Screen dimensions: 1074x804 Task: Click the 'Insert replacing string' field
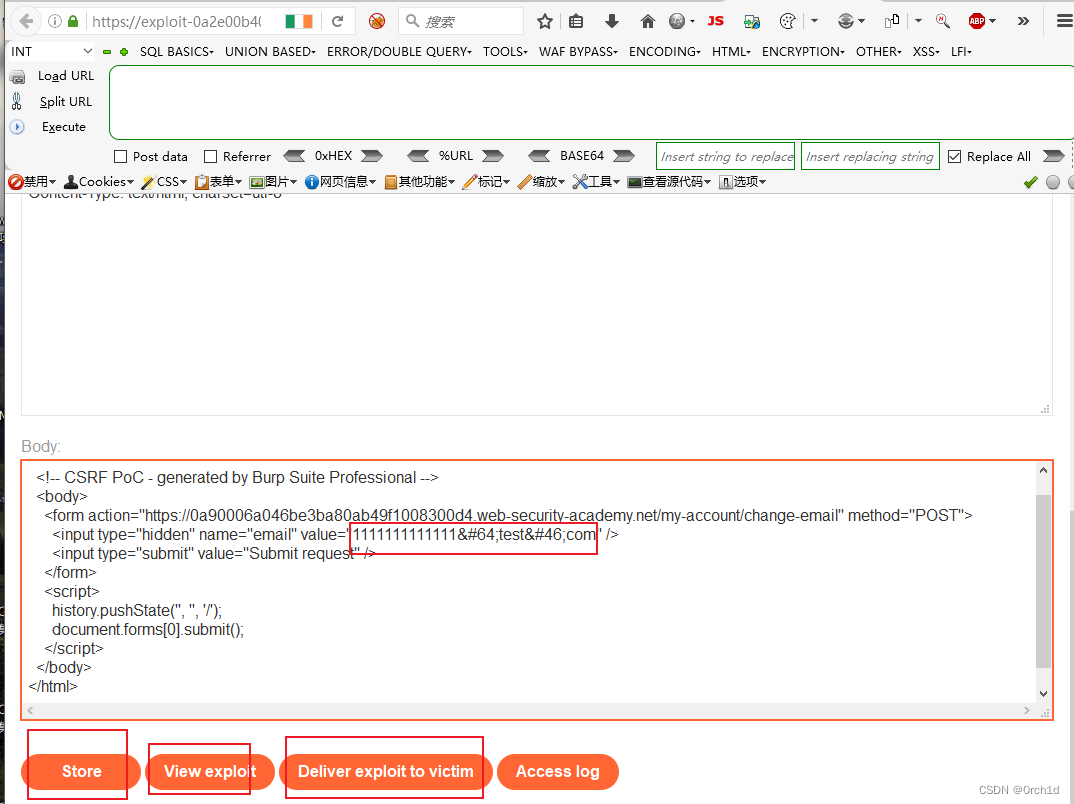pos(870,156)
